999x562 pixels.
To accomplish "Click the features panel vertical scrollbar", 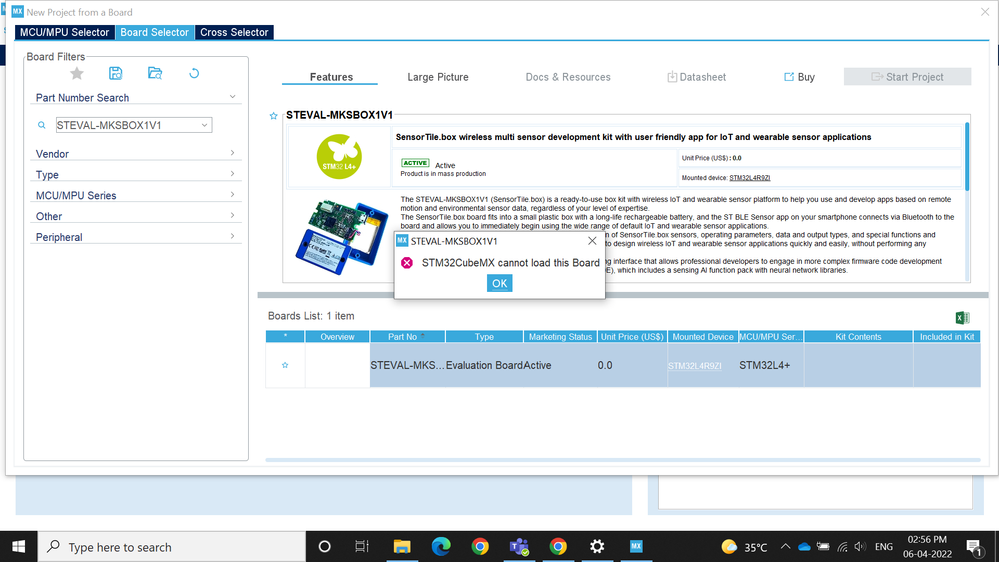I will click(x=967, y=157).
